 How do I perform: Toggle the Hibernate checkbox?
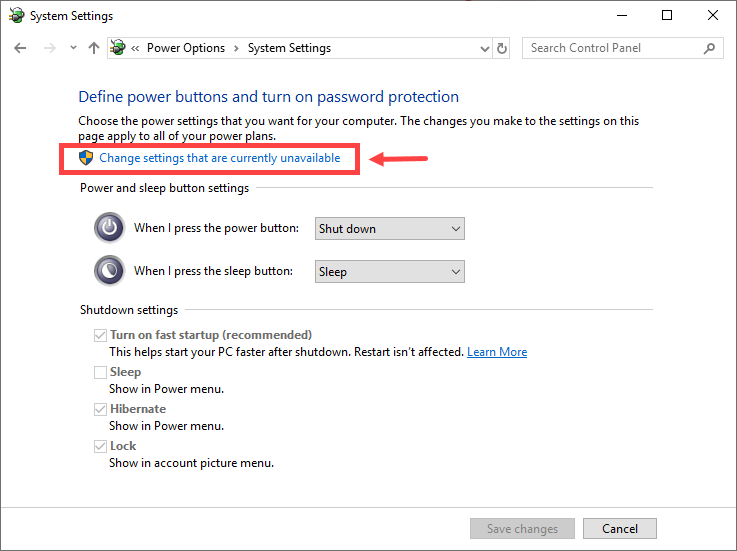(100, 409)
